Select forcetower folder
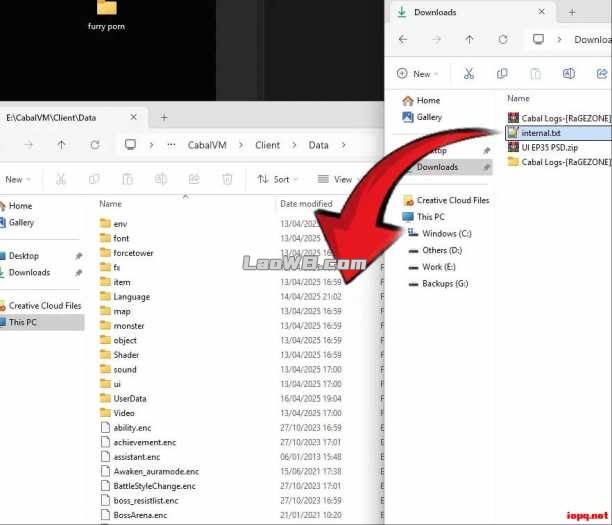 click(127, 253)
